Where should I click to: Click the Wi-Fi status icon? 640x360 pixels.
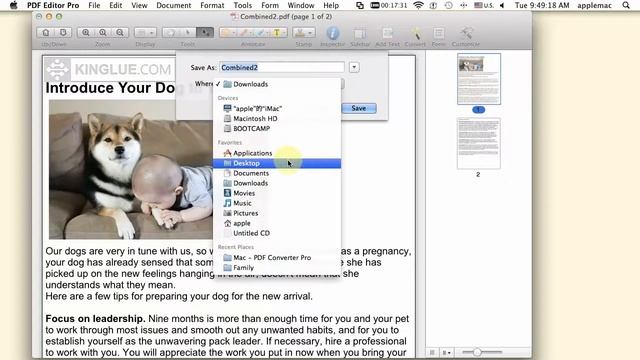418,5
